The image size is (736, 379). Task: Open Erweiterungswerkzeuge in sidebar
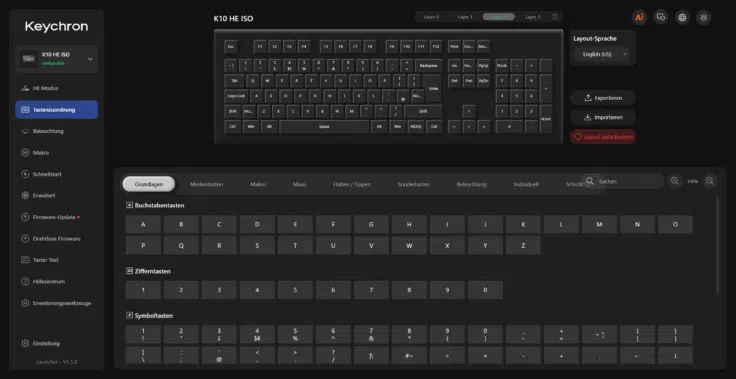tap(57, 303)
